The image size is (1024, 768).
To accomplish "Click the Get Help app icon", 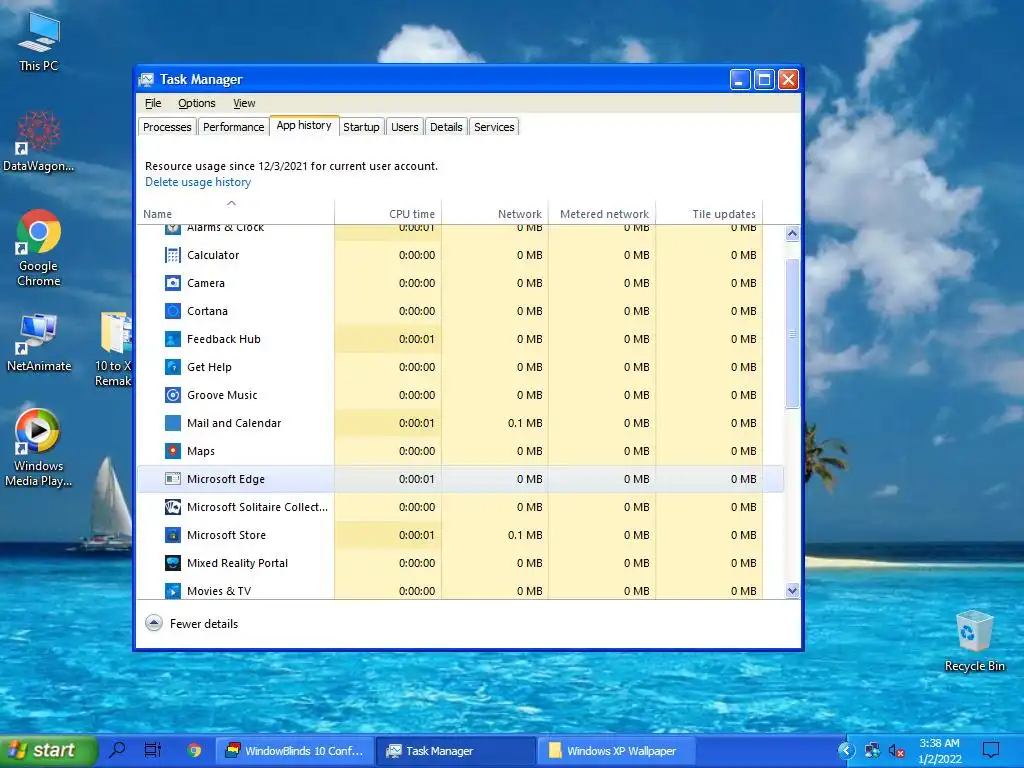I will (172, 368).
